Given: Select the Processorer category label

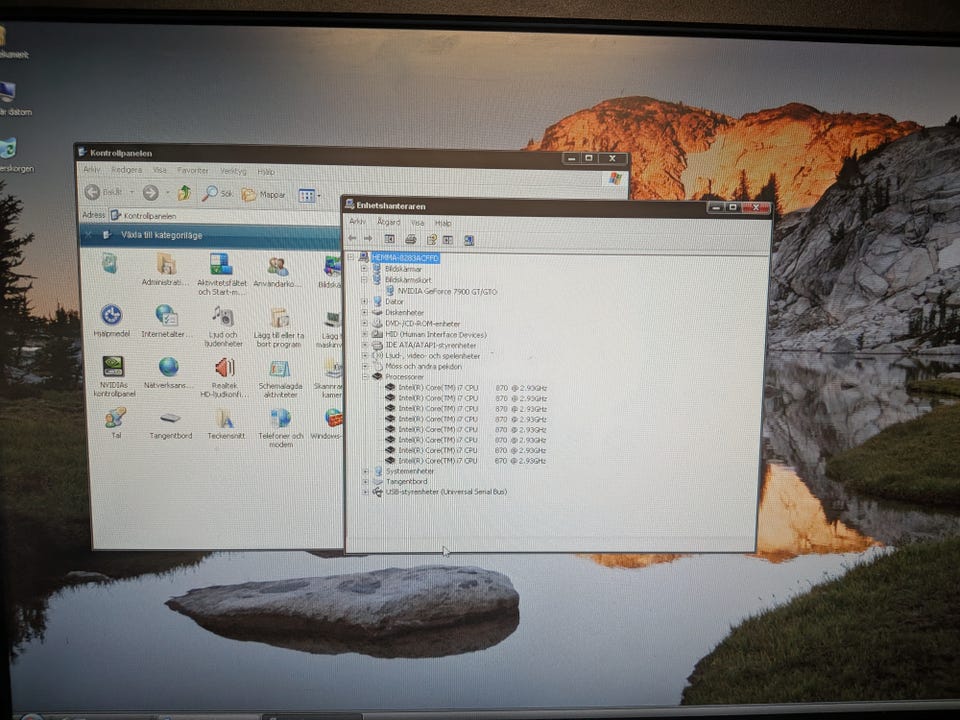Looking at the screenshot, I should click(x=404, y=377).
